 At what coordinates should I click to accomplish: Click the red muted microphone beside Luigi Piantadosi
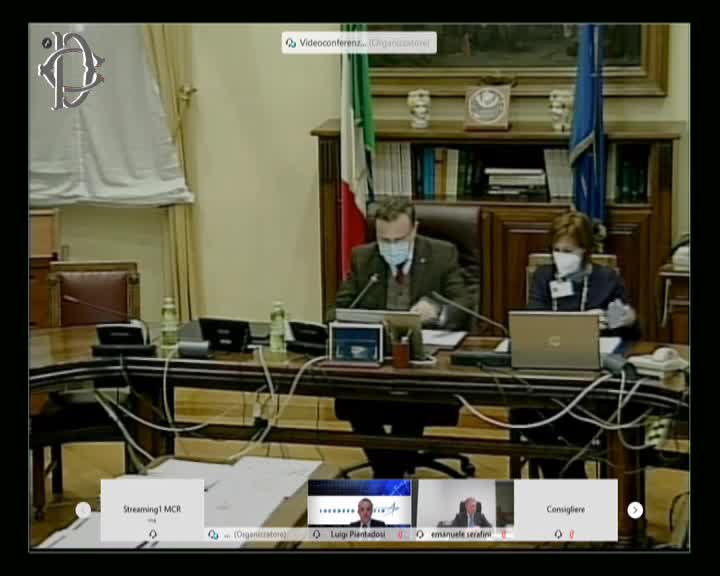coord(400,535)
